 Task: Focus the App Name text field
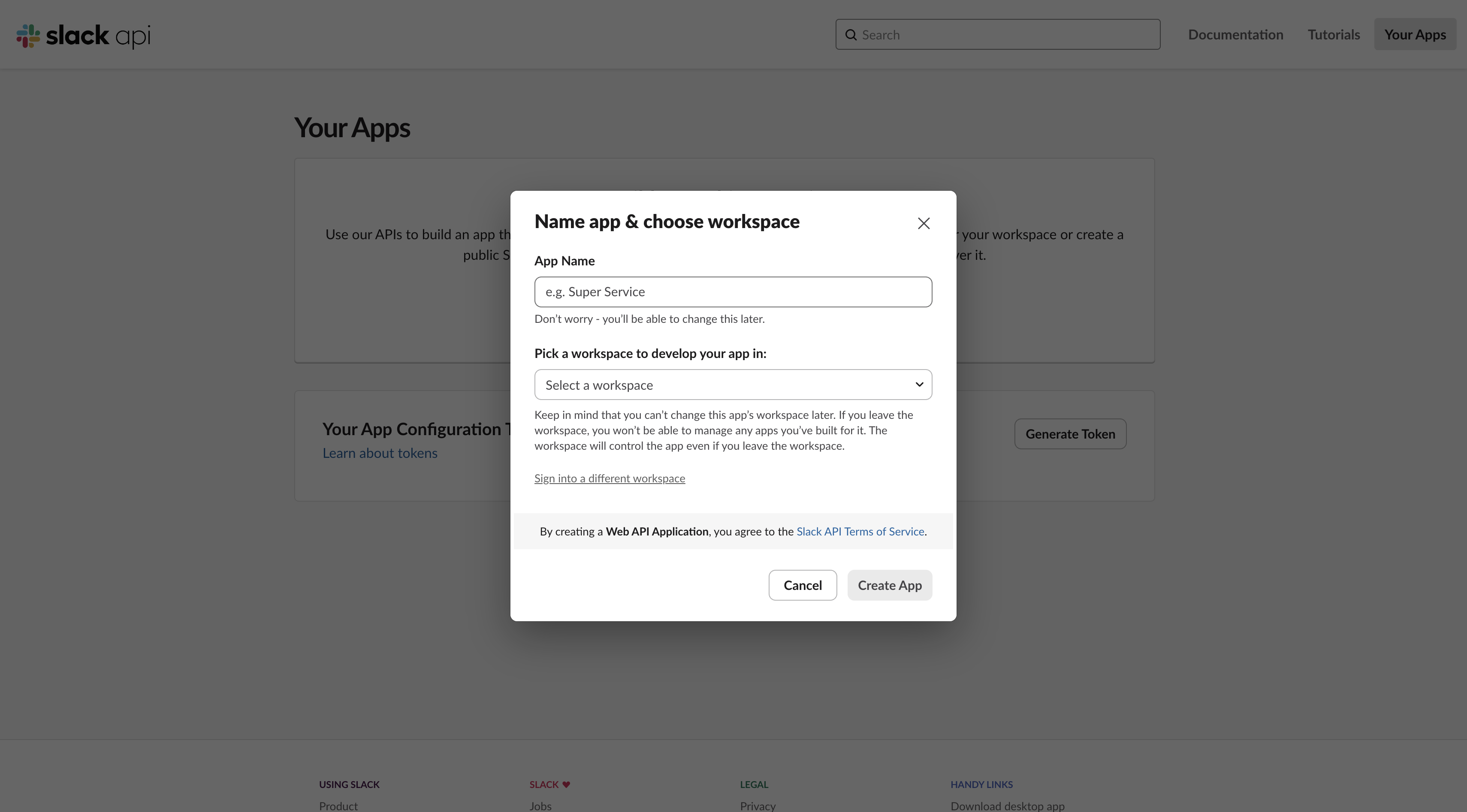point(733,292)
